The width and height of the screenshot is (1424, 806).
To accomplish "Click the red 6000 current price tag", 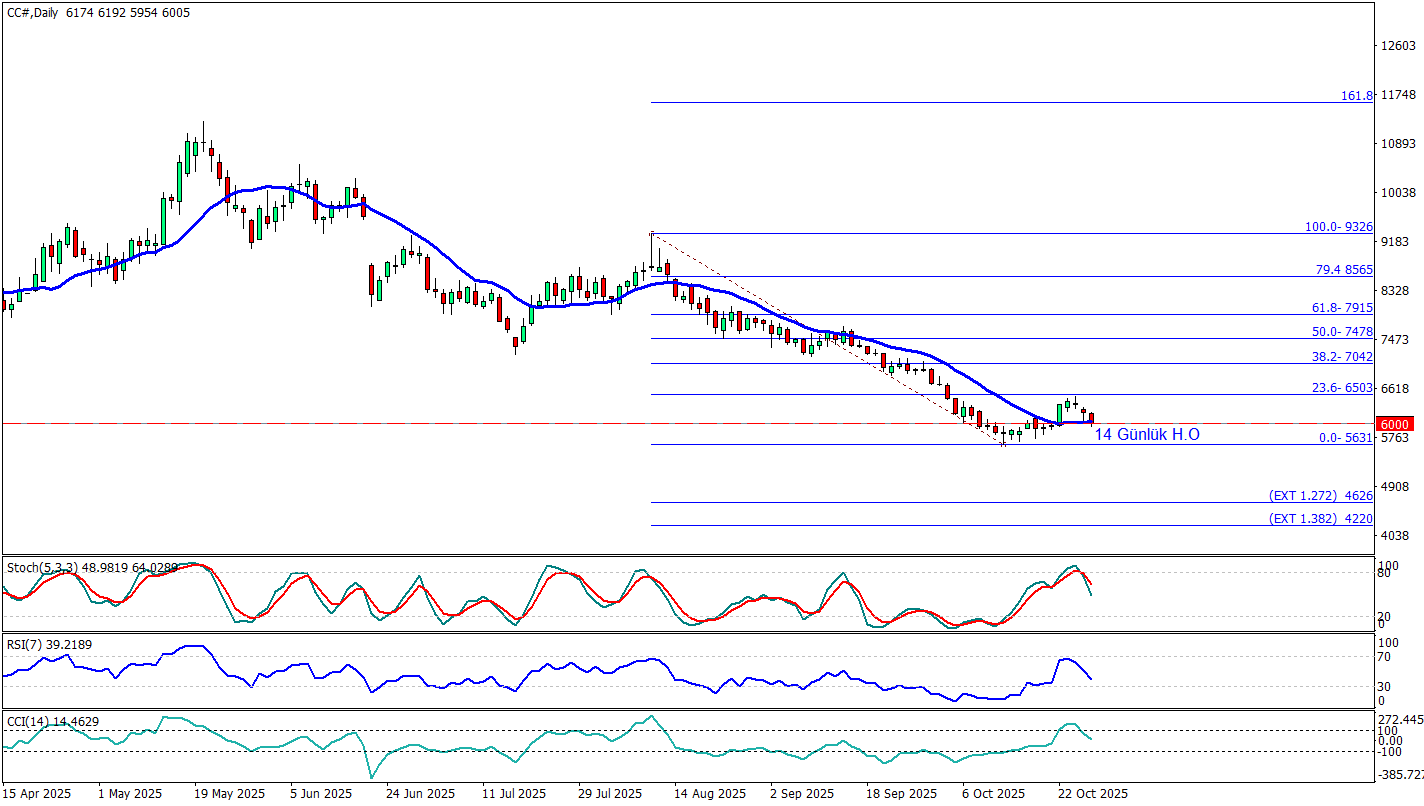I will (x=1398, y=423).
